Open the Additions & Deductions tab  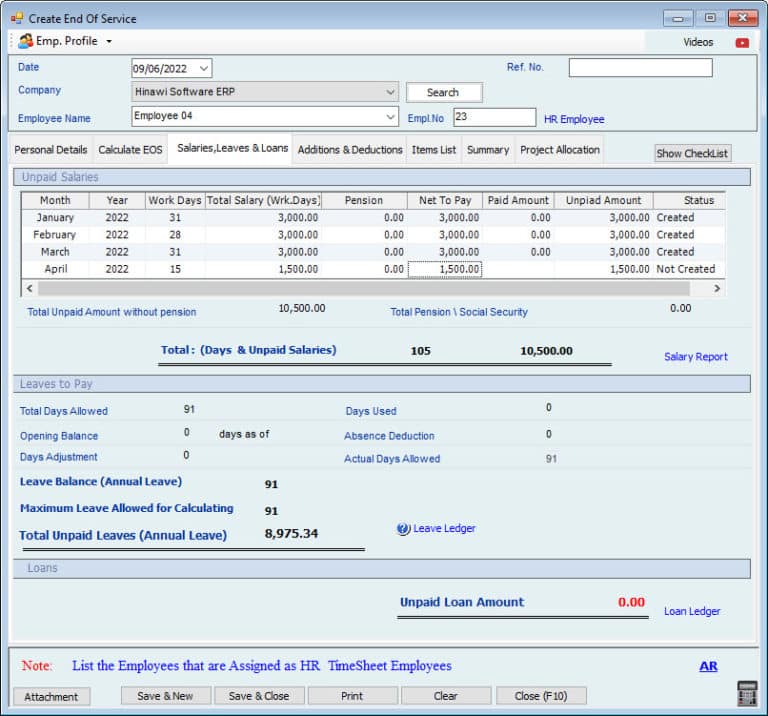click(x=350, y=150)
